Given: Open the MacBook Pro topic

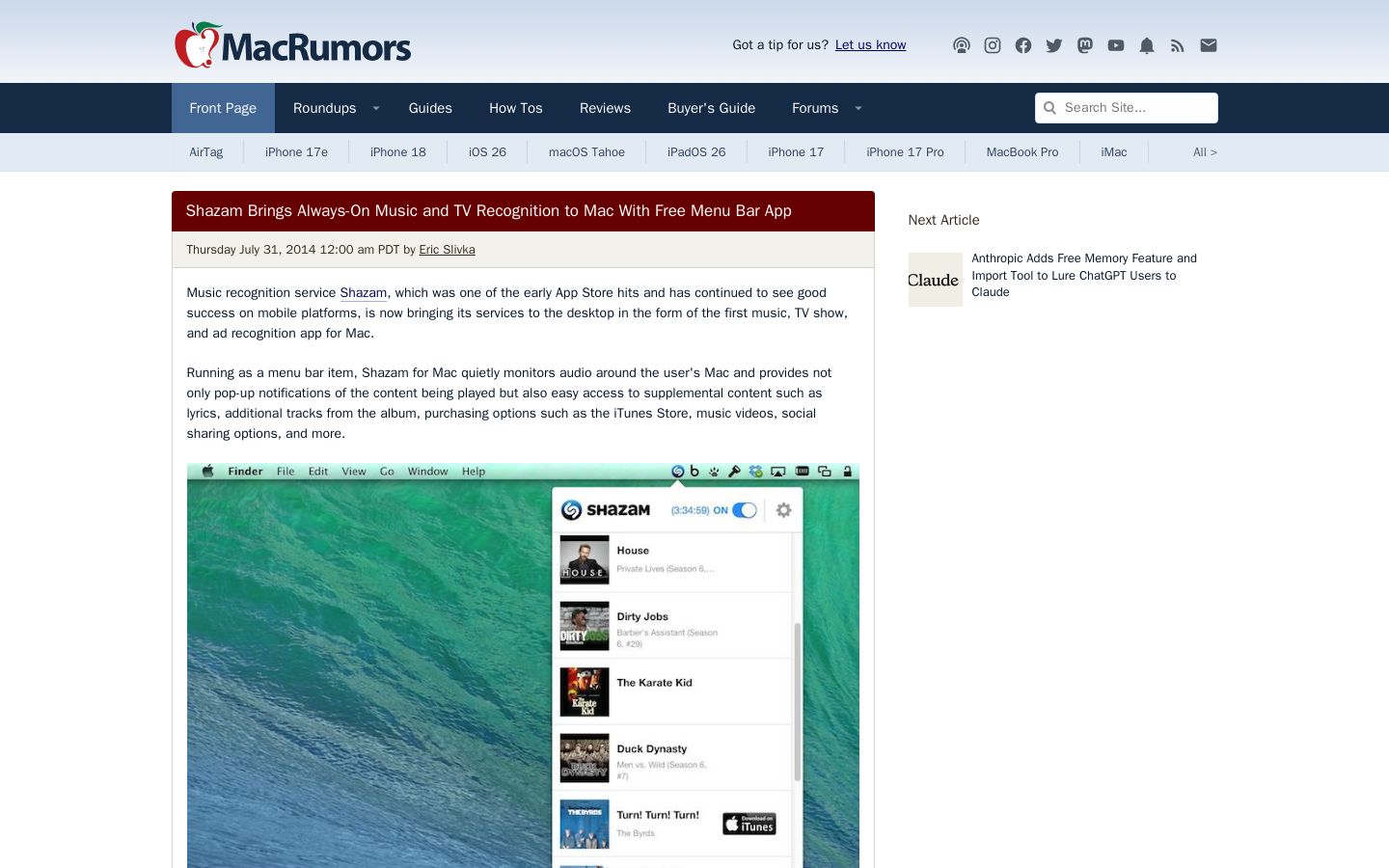Looking at the screenshot, I should 1022,152.
